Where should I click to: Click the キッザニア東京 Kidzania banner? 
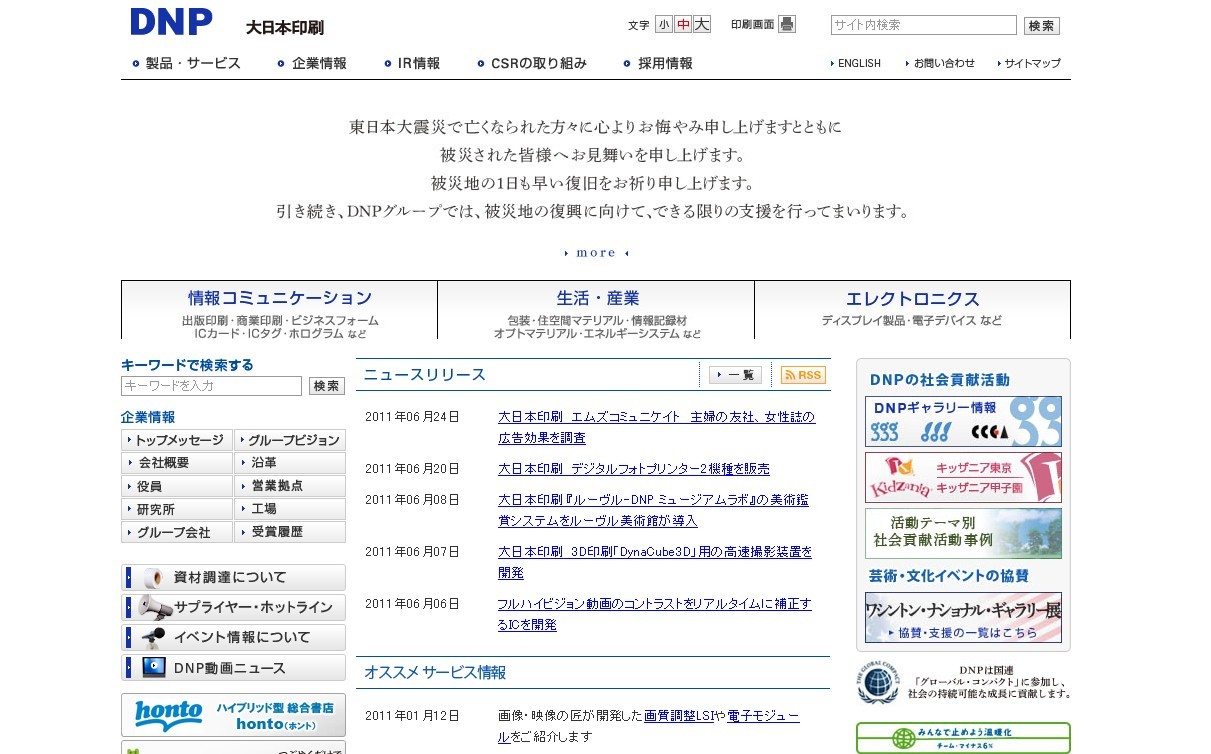point(962,478)
